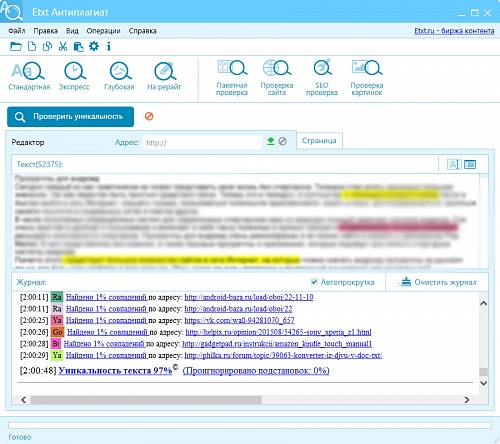Click Проигнорировано подстановок: 0% link
The height and width of the screenshot is (444, 500).
coord(256,370)
